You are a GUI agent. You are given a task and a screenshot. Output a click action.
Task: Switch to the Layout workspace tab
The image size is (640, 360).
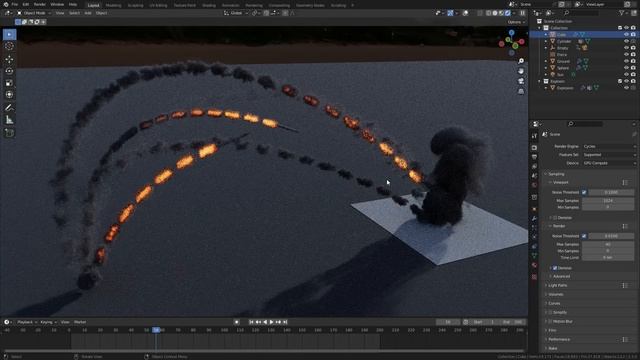coord(93,5)
